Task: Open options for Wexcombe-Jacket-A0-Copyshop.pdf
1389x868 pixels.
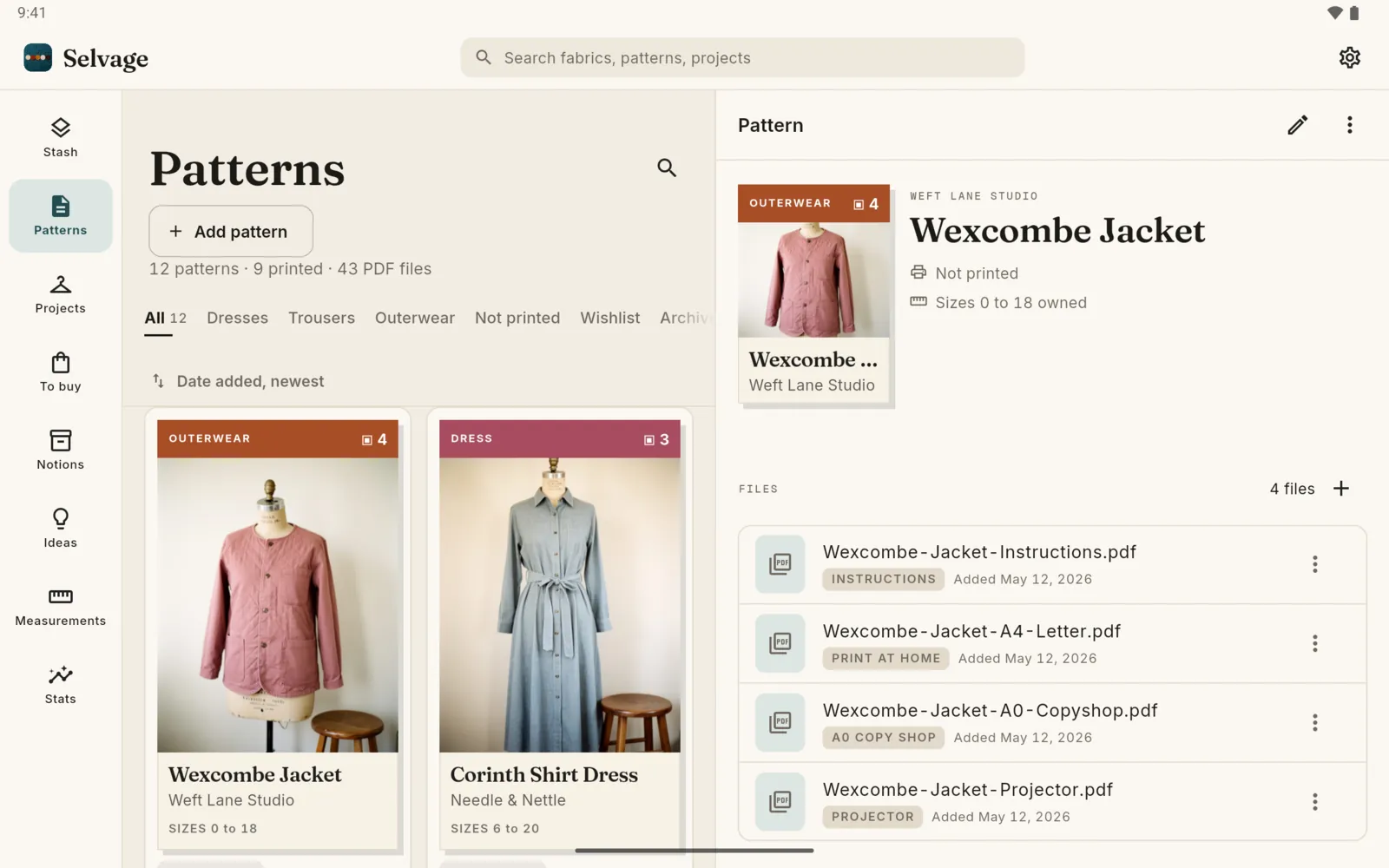Action: tap(1314, 722)
